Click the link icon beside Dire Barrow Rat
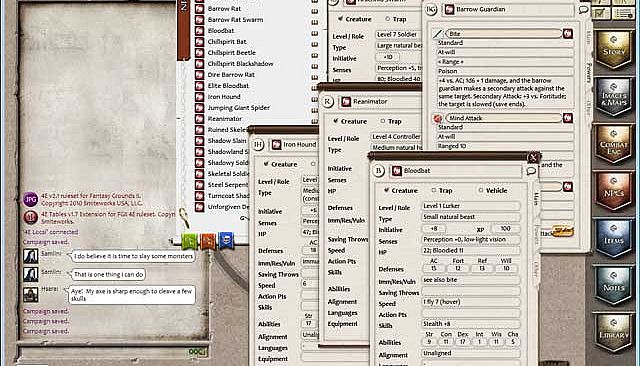 click(x=200, y=75)
